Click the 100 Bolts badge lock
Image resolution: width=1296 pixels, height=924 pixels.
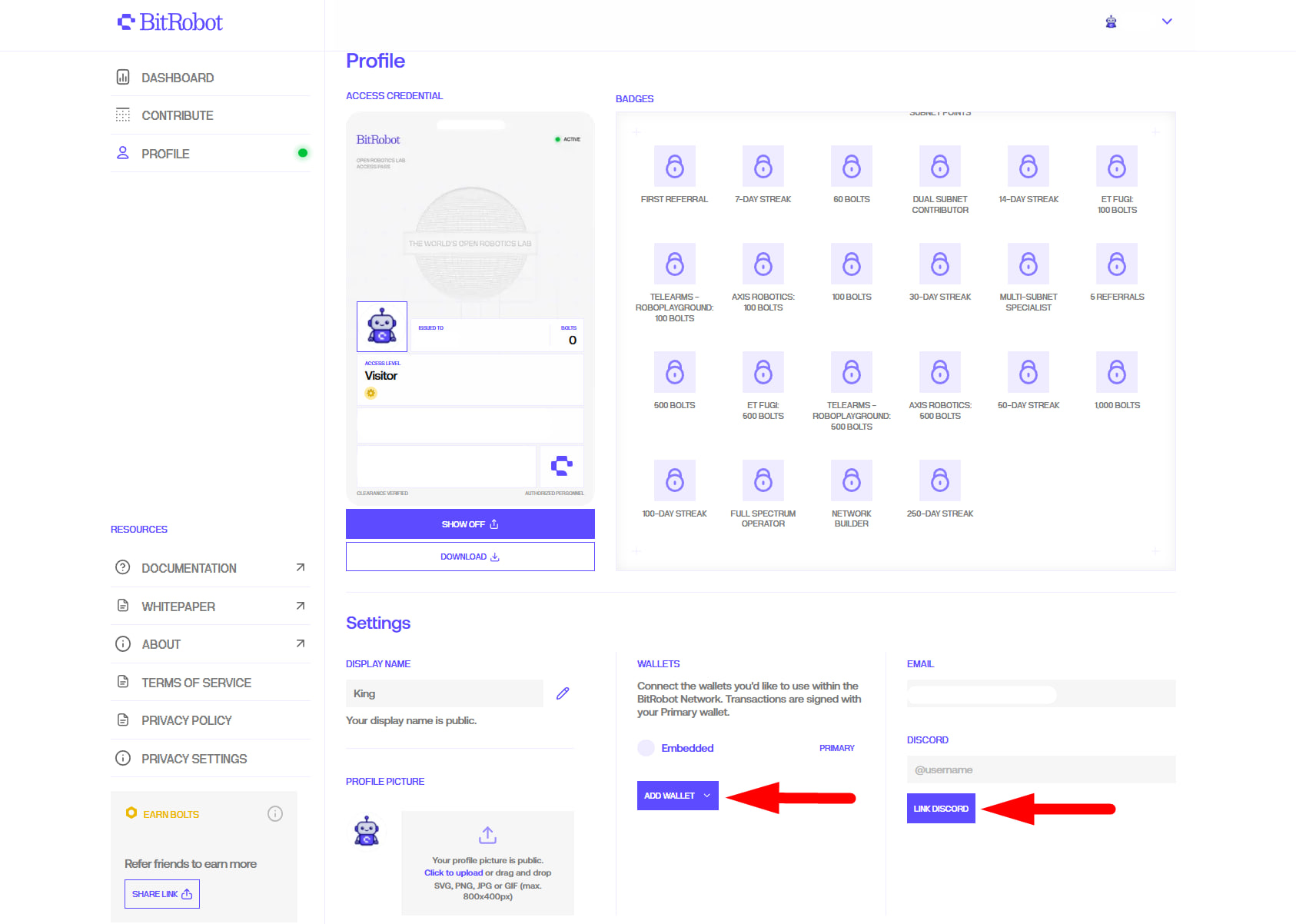(x=852, y=264)
